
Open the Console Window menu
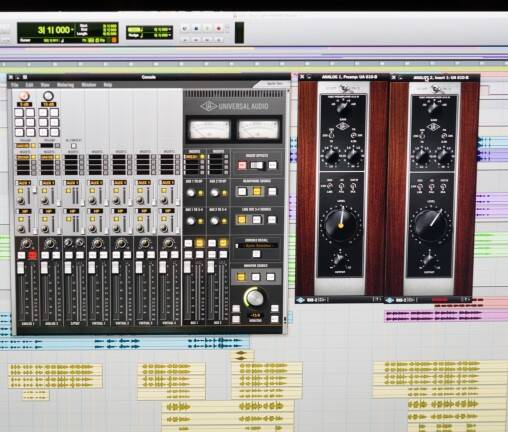point(89,85)
